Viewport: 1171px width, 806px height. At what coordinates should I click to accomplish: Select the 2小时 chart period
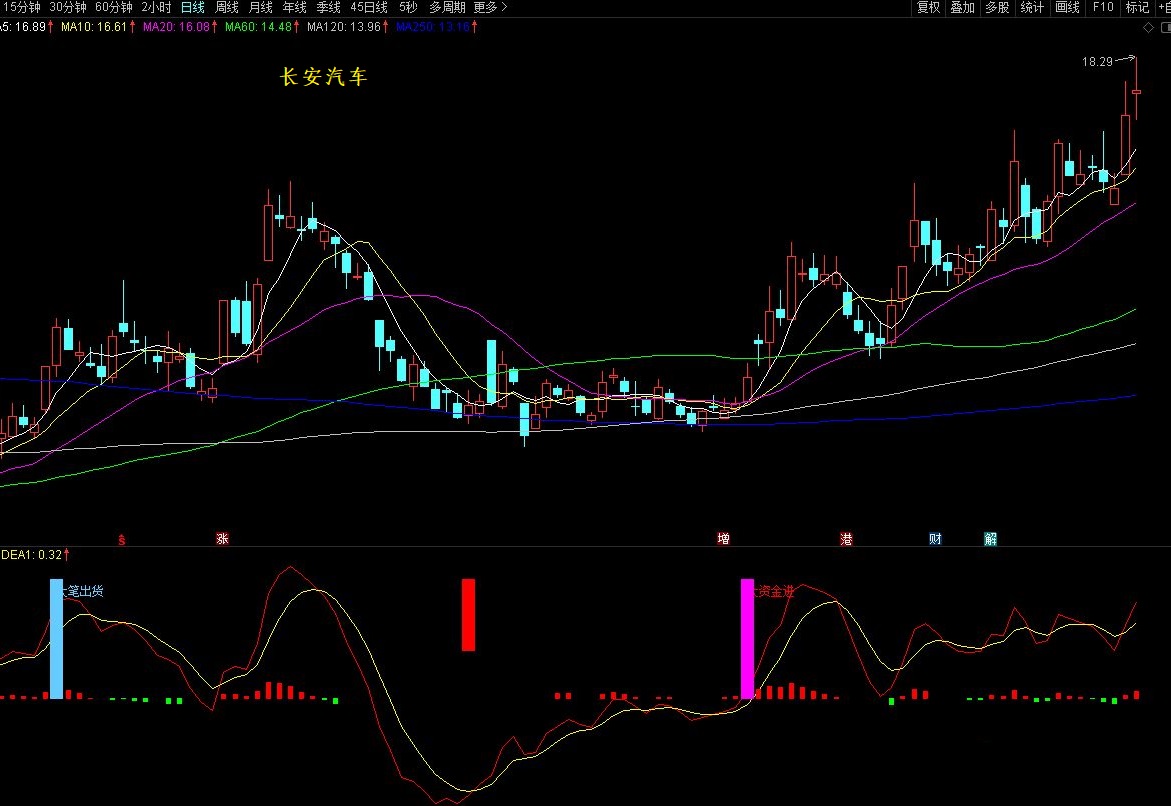tap(156, 7)
